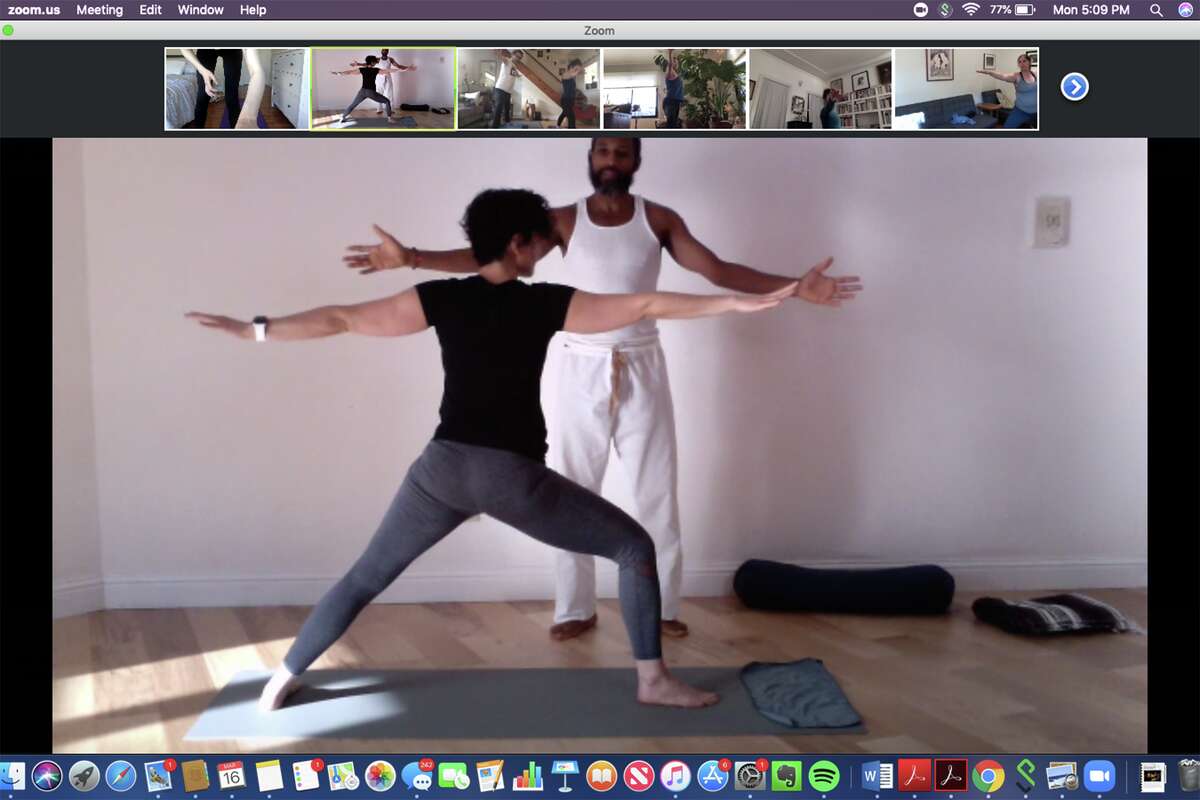Open the Window menu

click(200, 10)
